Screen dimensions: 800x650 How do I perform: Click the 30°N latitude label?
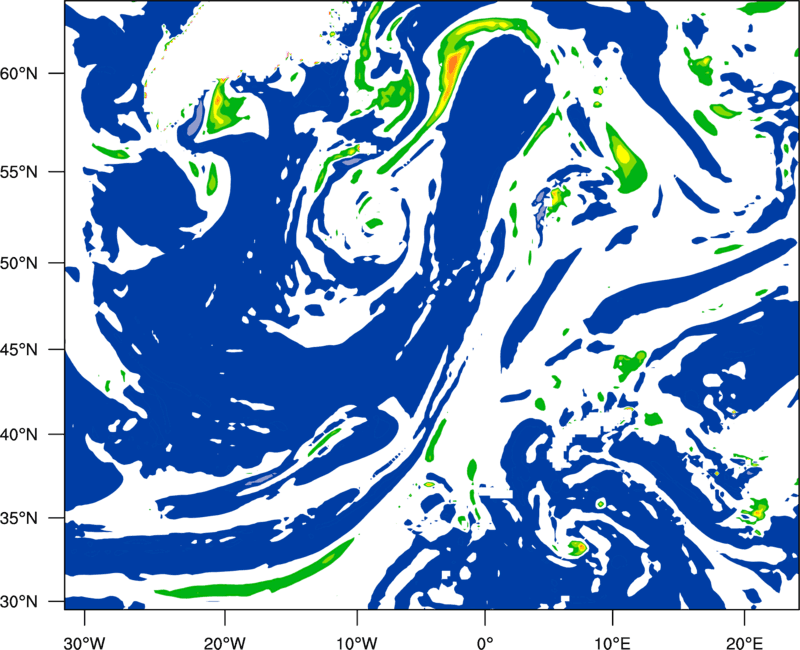coord(19,602)
